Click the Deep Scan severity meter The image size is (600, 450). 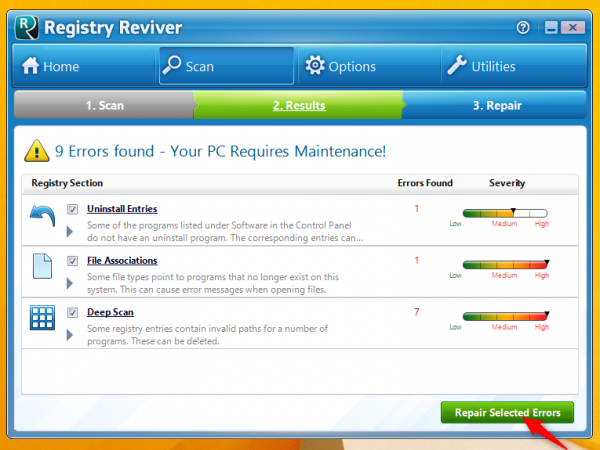(505, 316)
